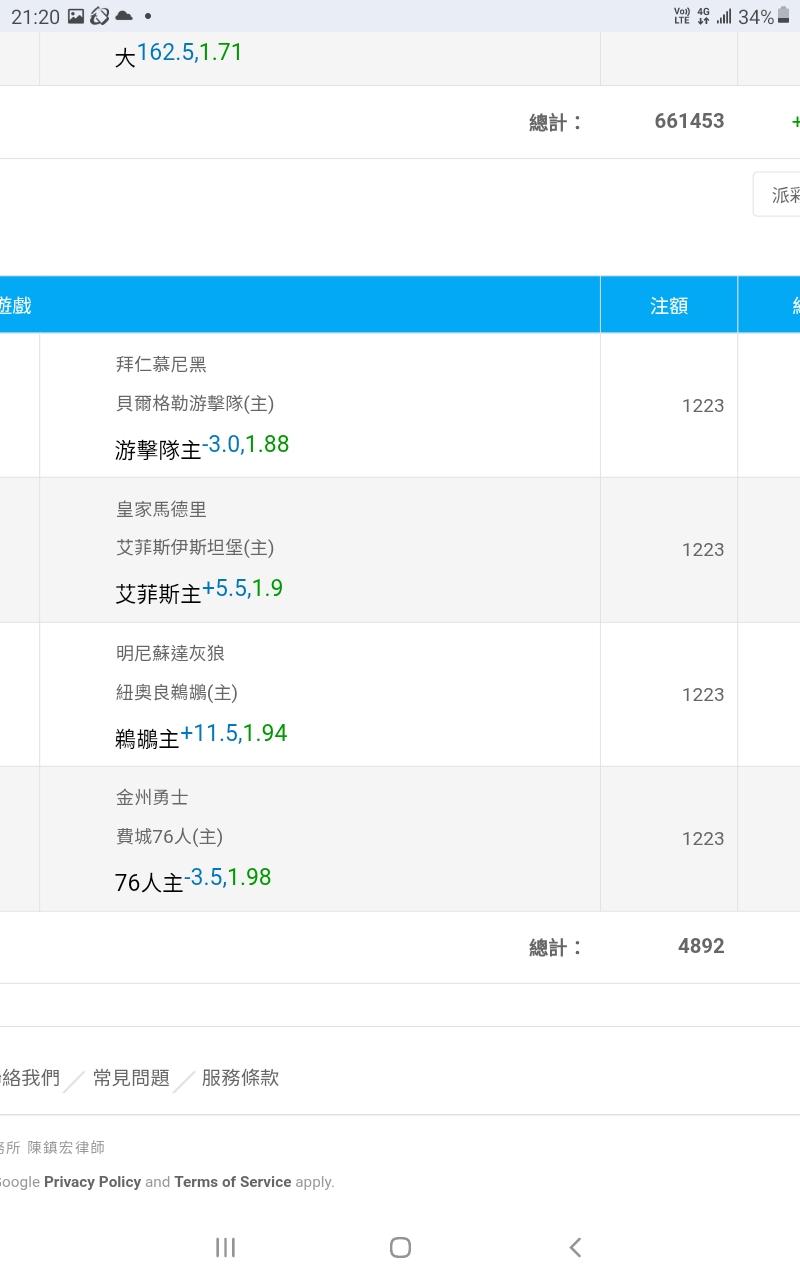The height and width of the screenshot is (1280, 800).
Task: Select the 鵜鶘主 +11.5,1.94 bet line
Action: click(x=201, y=736)
